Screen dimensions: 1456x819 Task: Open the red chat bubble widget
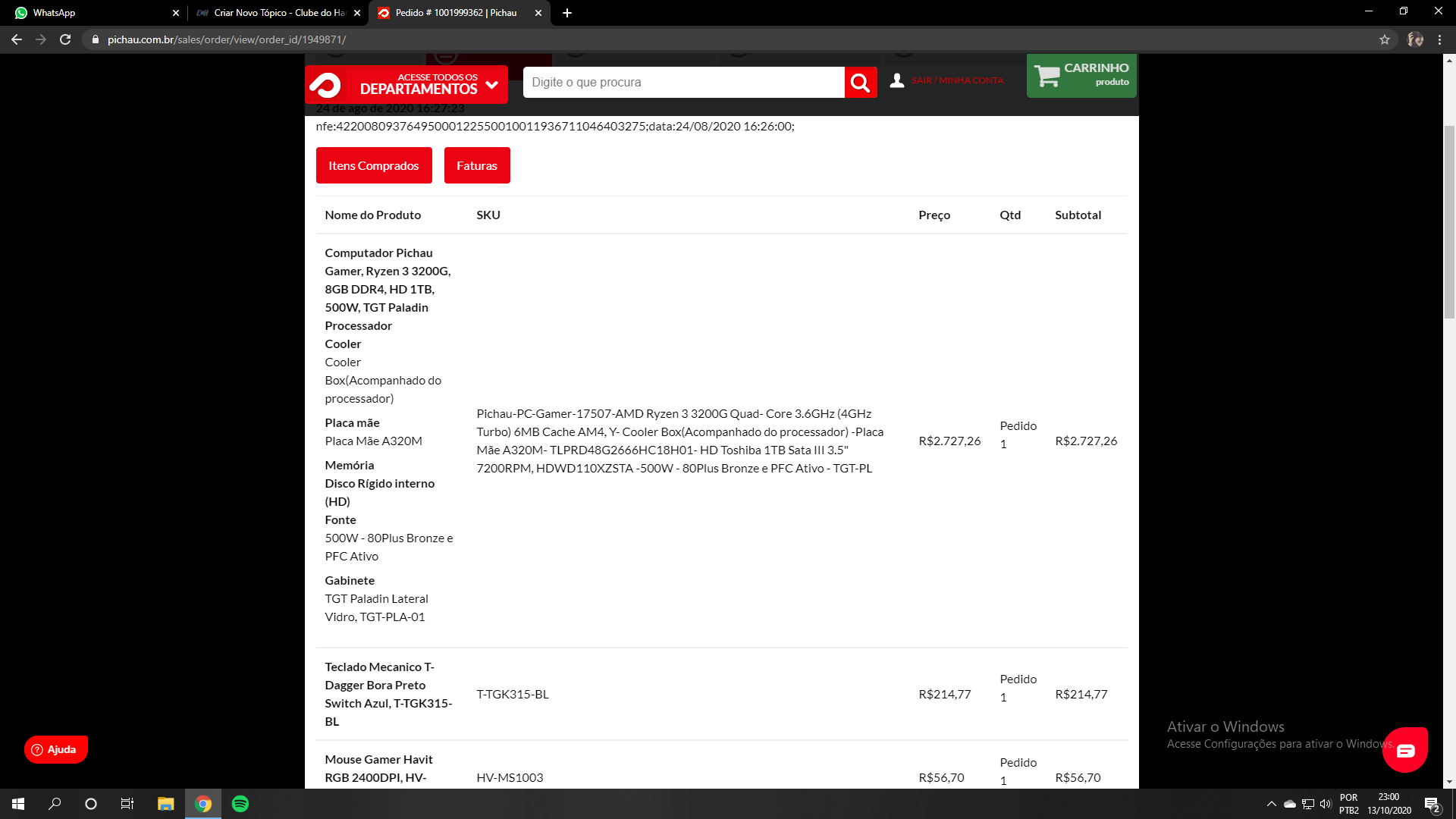(1405, 750)
